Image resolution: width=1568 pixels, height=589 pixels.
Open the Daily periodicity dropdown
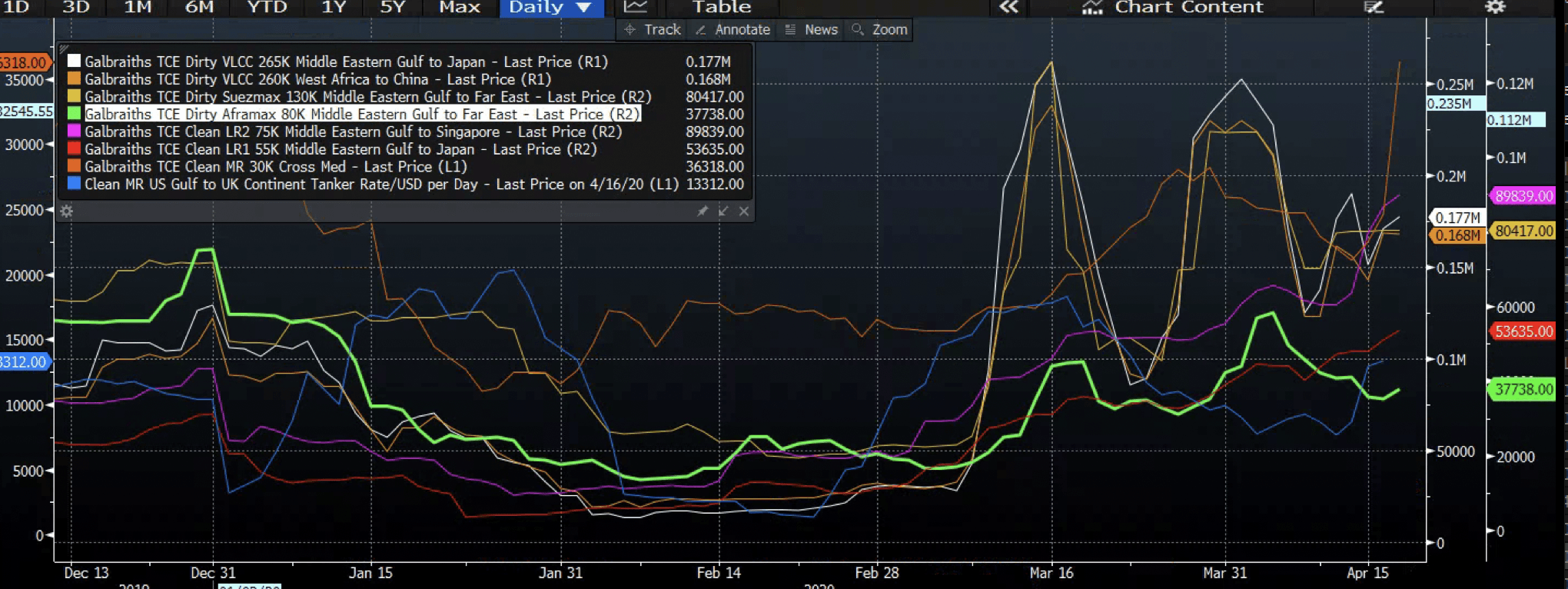[551, 8]
